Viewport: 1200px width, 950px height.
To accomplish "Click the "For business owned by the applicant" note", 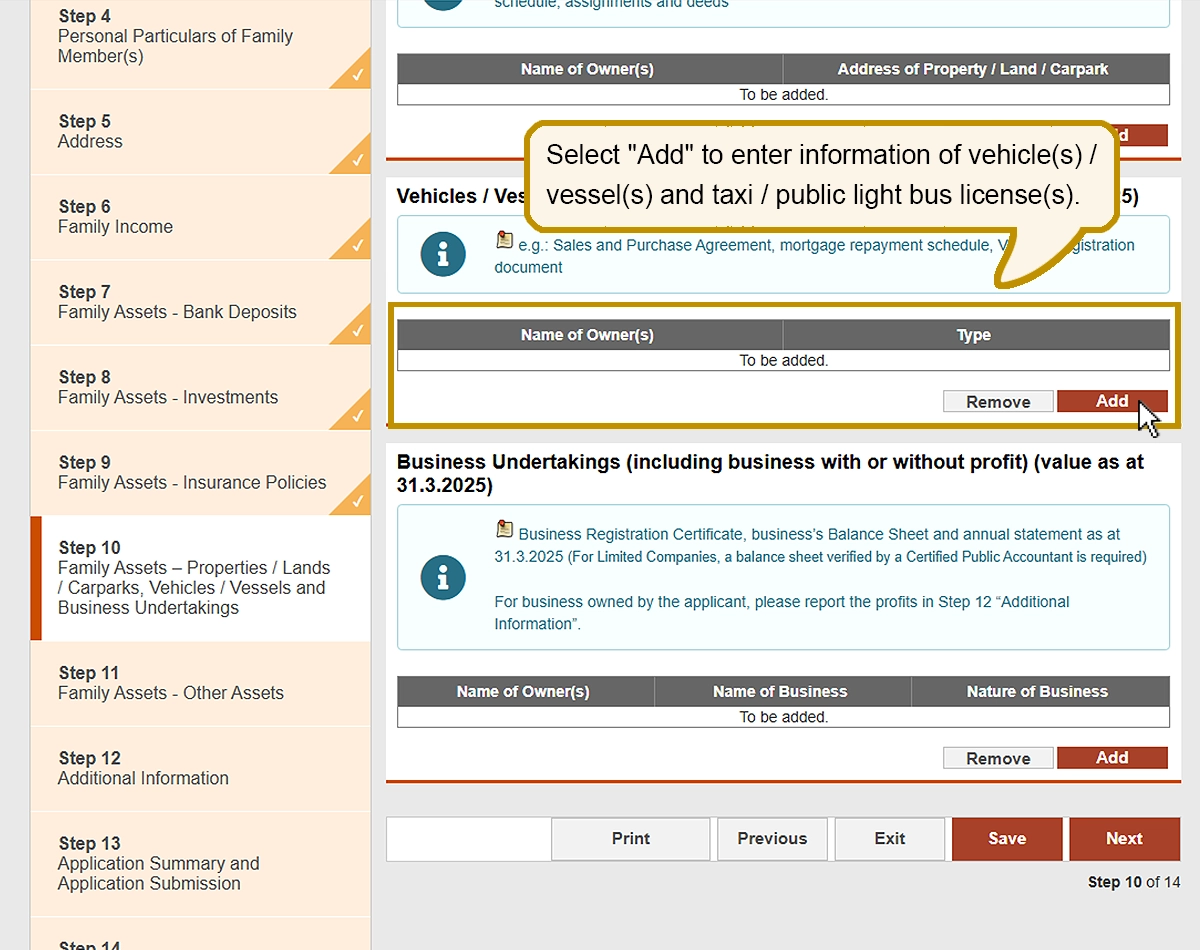I will coord(782,613).
